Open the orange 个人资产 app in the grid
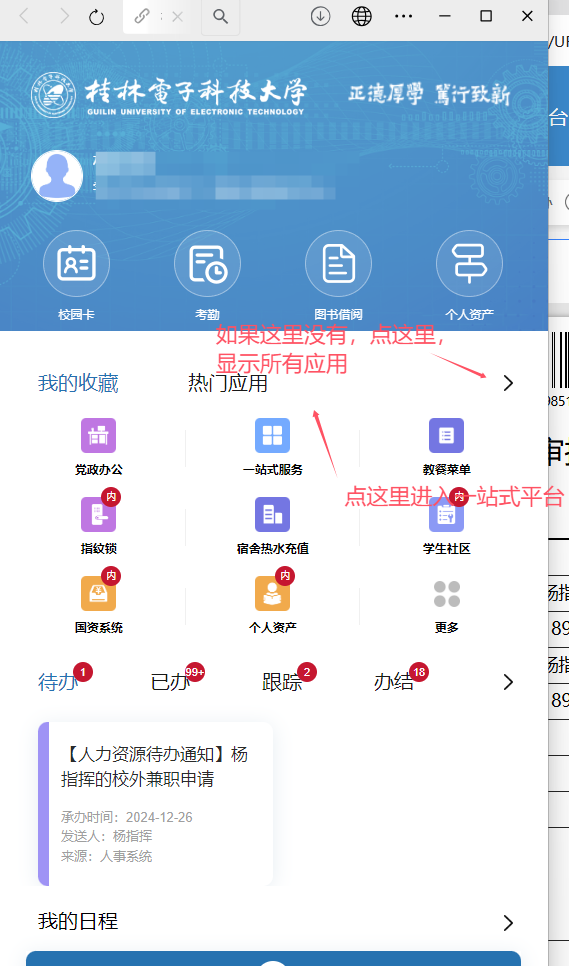This screenshot has width=569, height=966. [x=272, y=593]
